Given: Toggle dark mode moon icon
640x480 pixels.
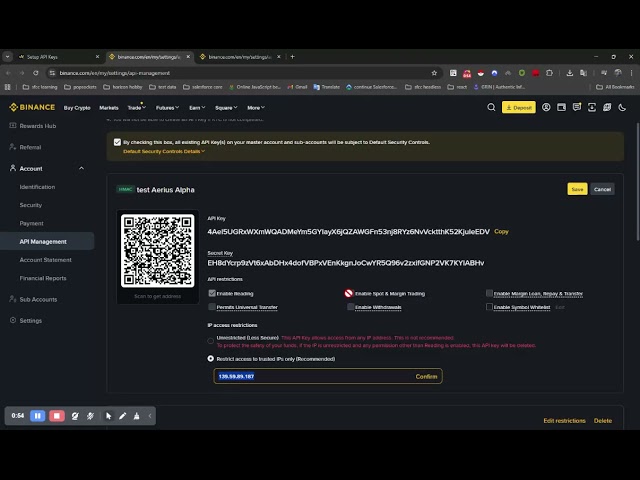Looking at the screenshot, I should 622,107.
